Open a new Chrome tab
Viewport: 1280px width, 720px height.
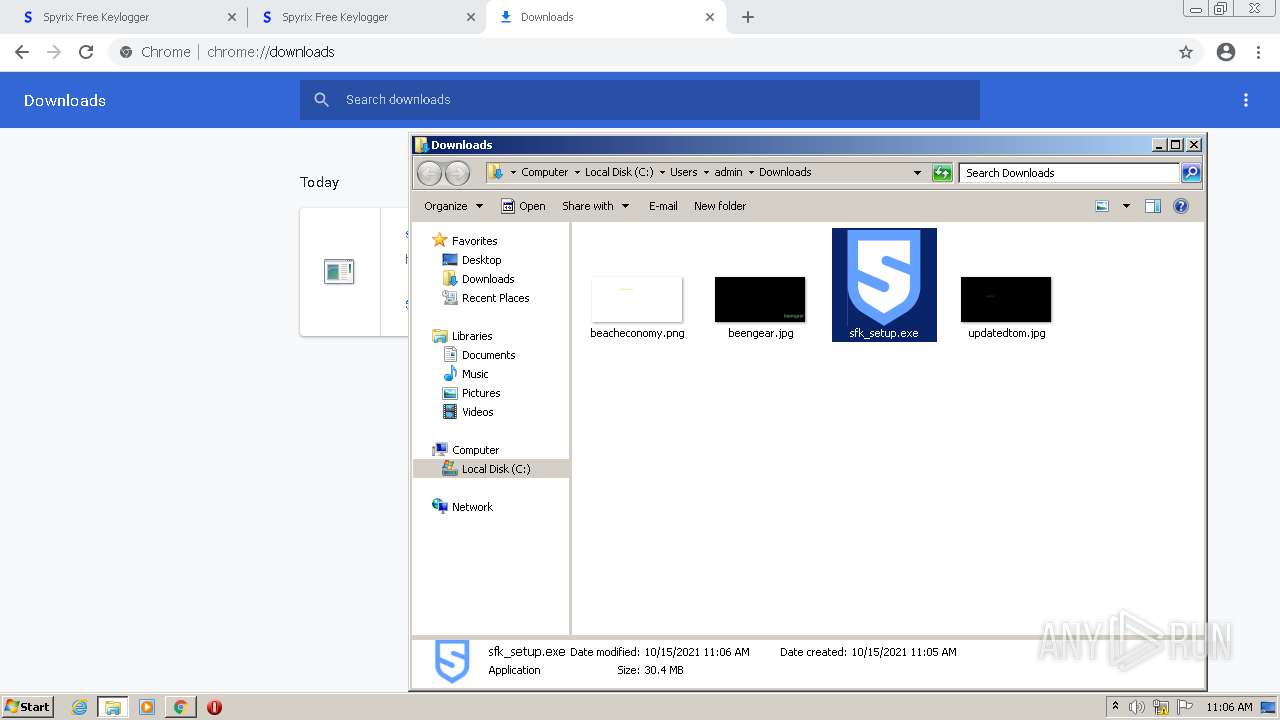point(748,17)
